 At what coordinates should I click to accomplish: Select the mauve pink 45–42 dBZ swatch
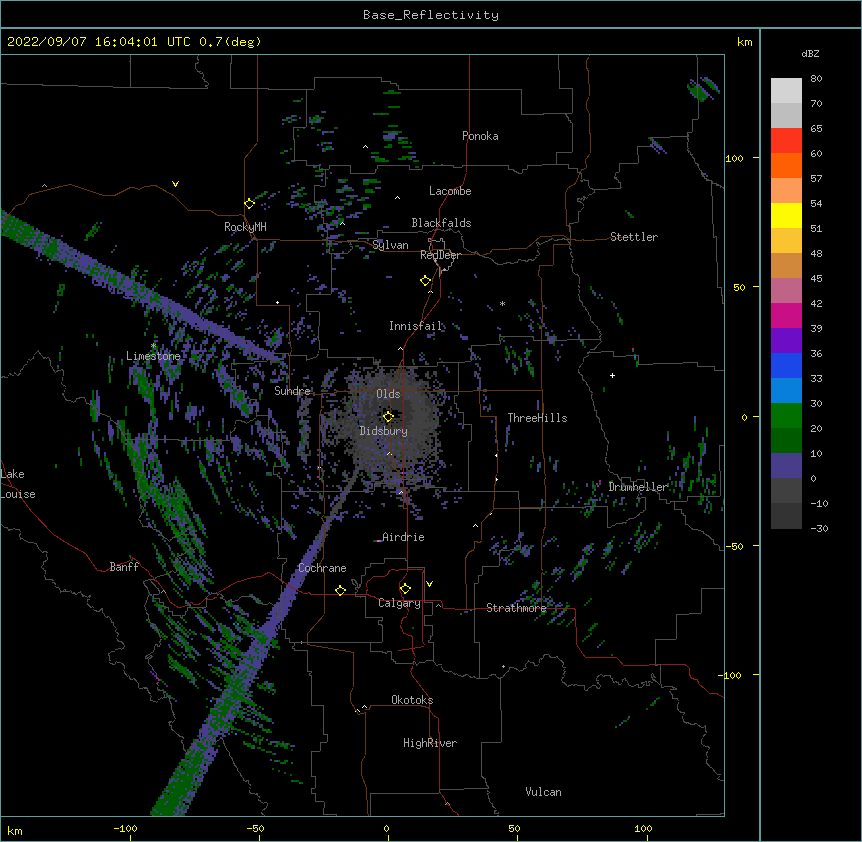coord(786,290)
